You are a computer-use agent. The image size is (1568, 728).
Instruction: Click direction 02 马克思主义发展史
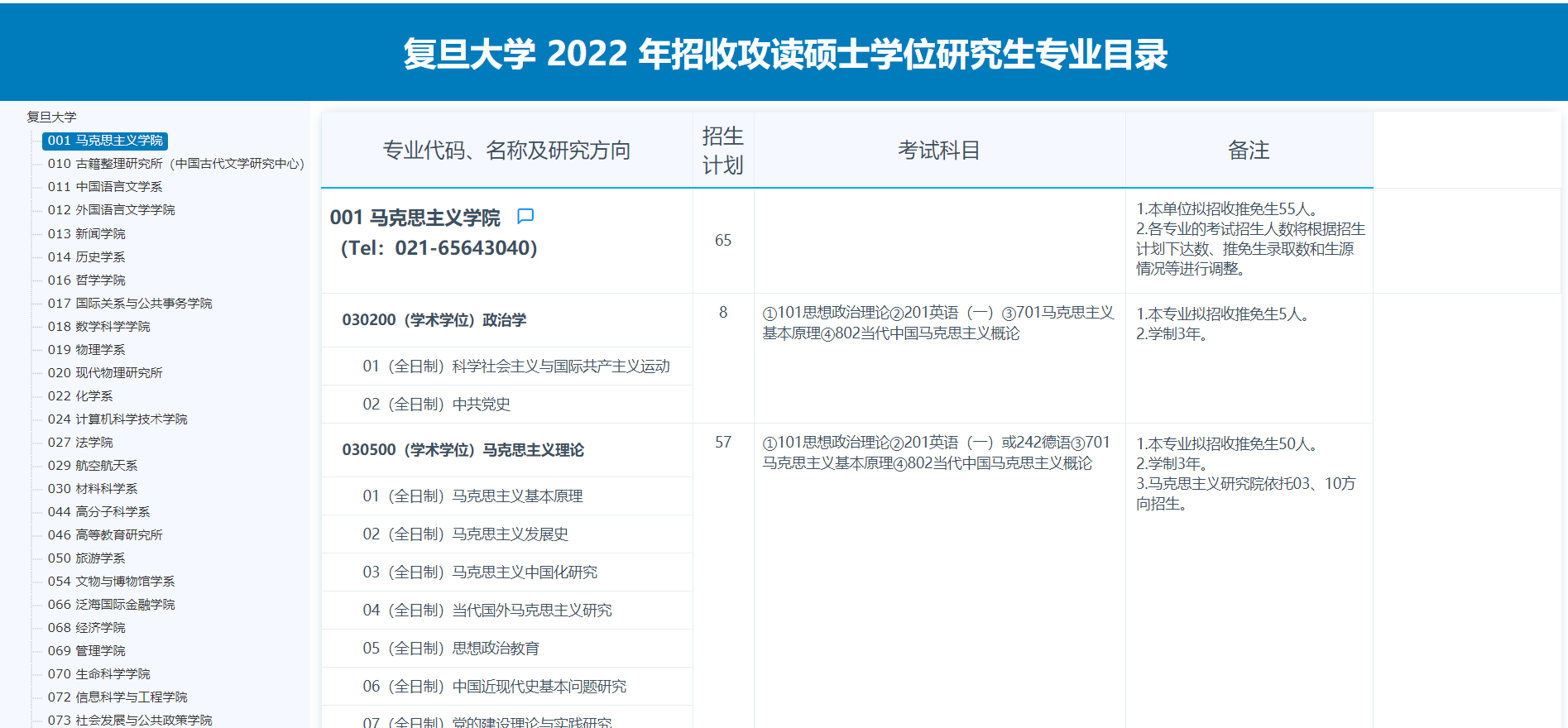(x=506, y=534)
